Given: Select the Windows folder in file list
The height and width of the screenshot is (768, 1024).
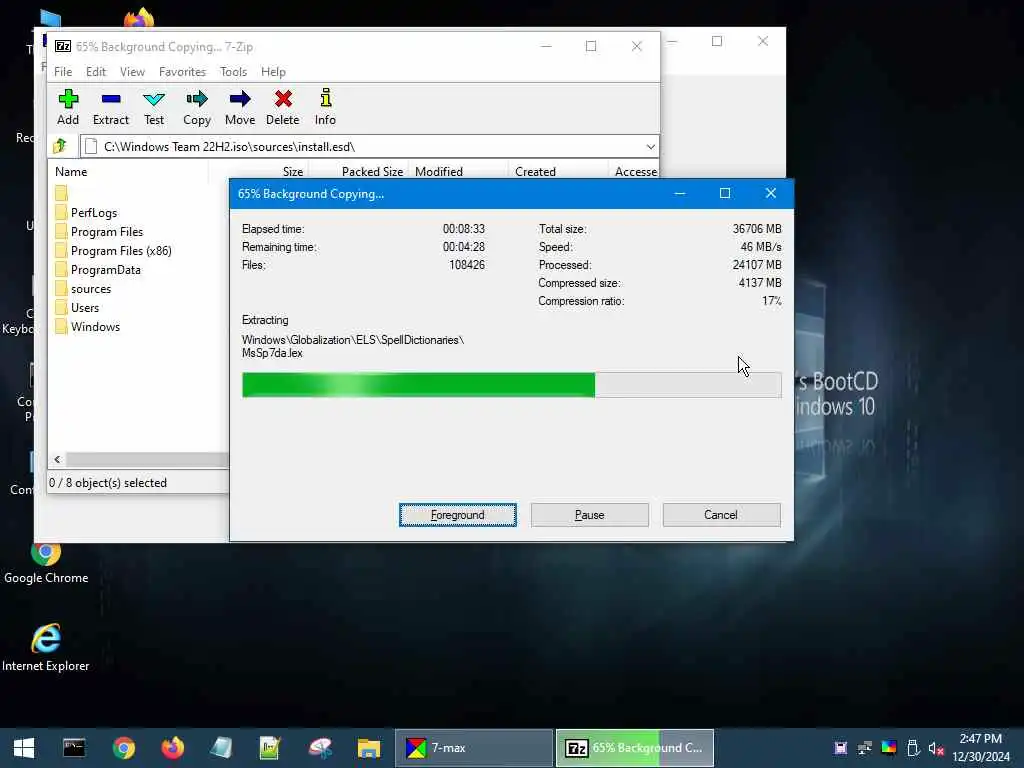Looking at the screenshot, I should pos(95,327).
